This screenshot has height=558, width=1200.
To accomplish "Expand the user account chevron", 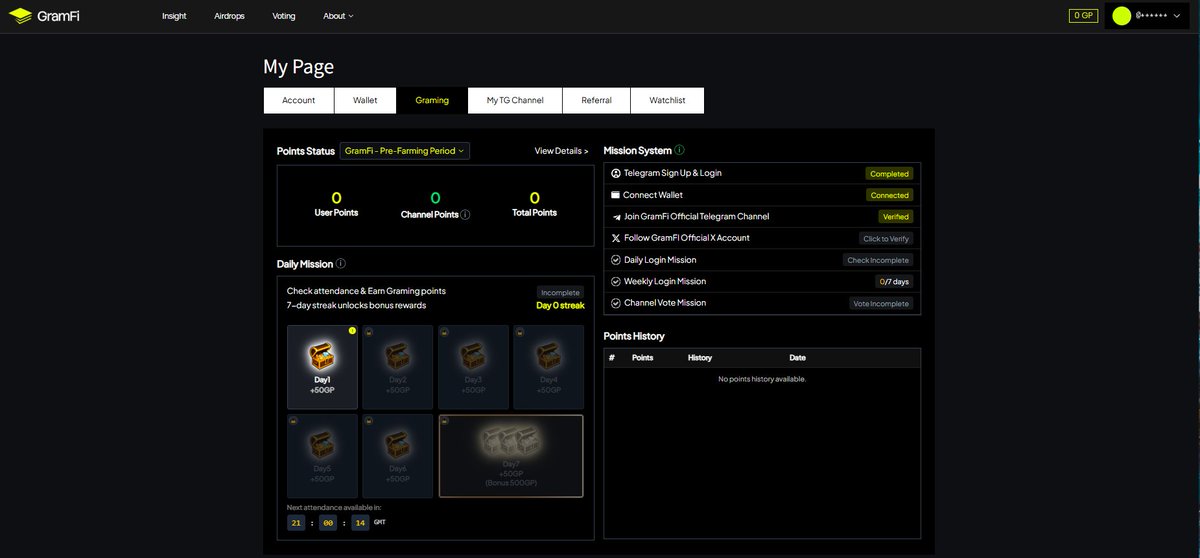I will coord(1177,16).
